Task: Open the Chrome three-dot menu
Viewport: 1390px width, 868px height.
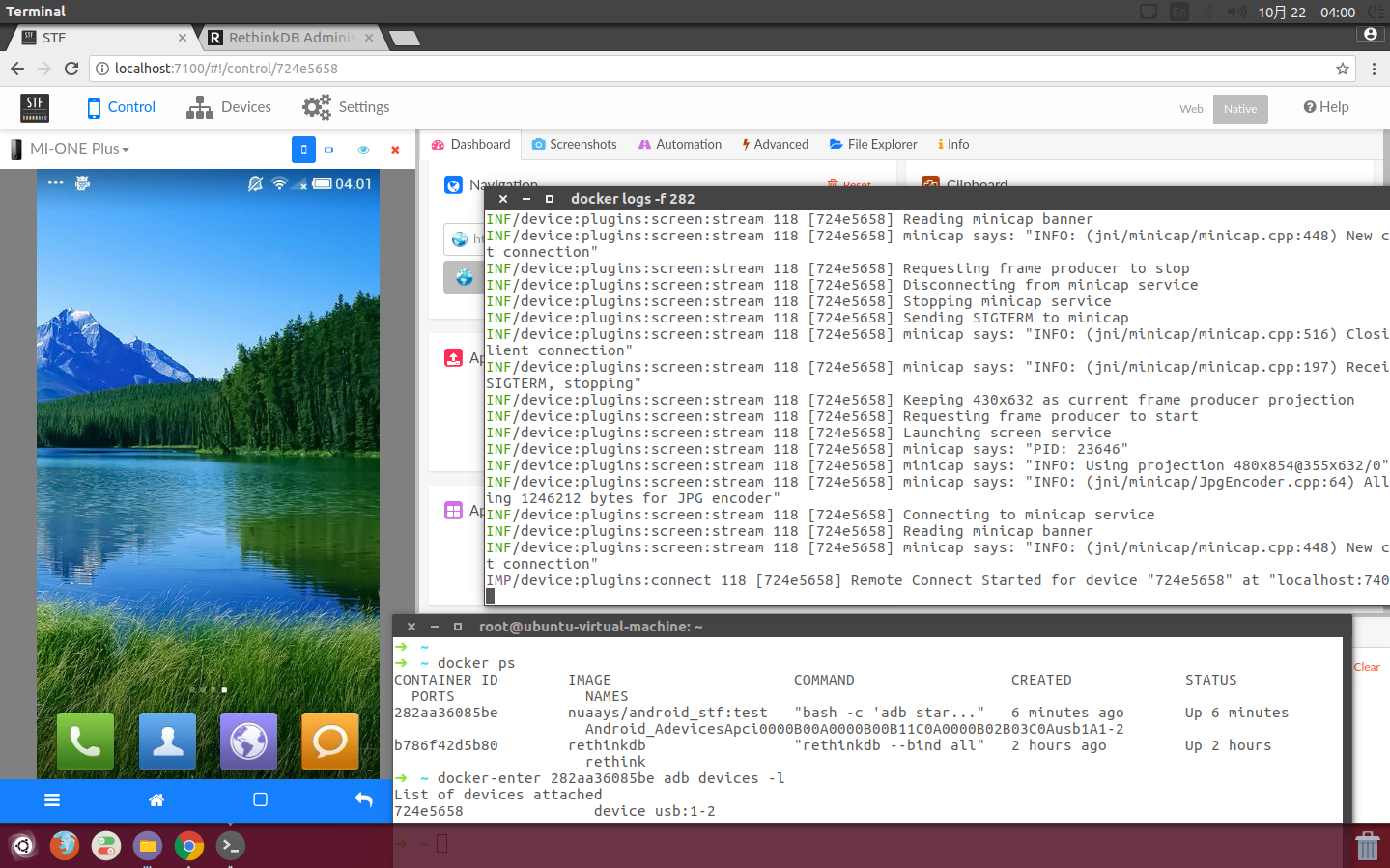Action: pos(1374,69)
